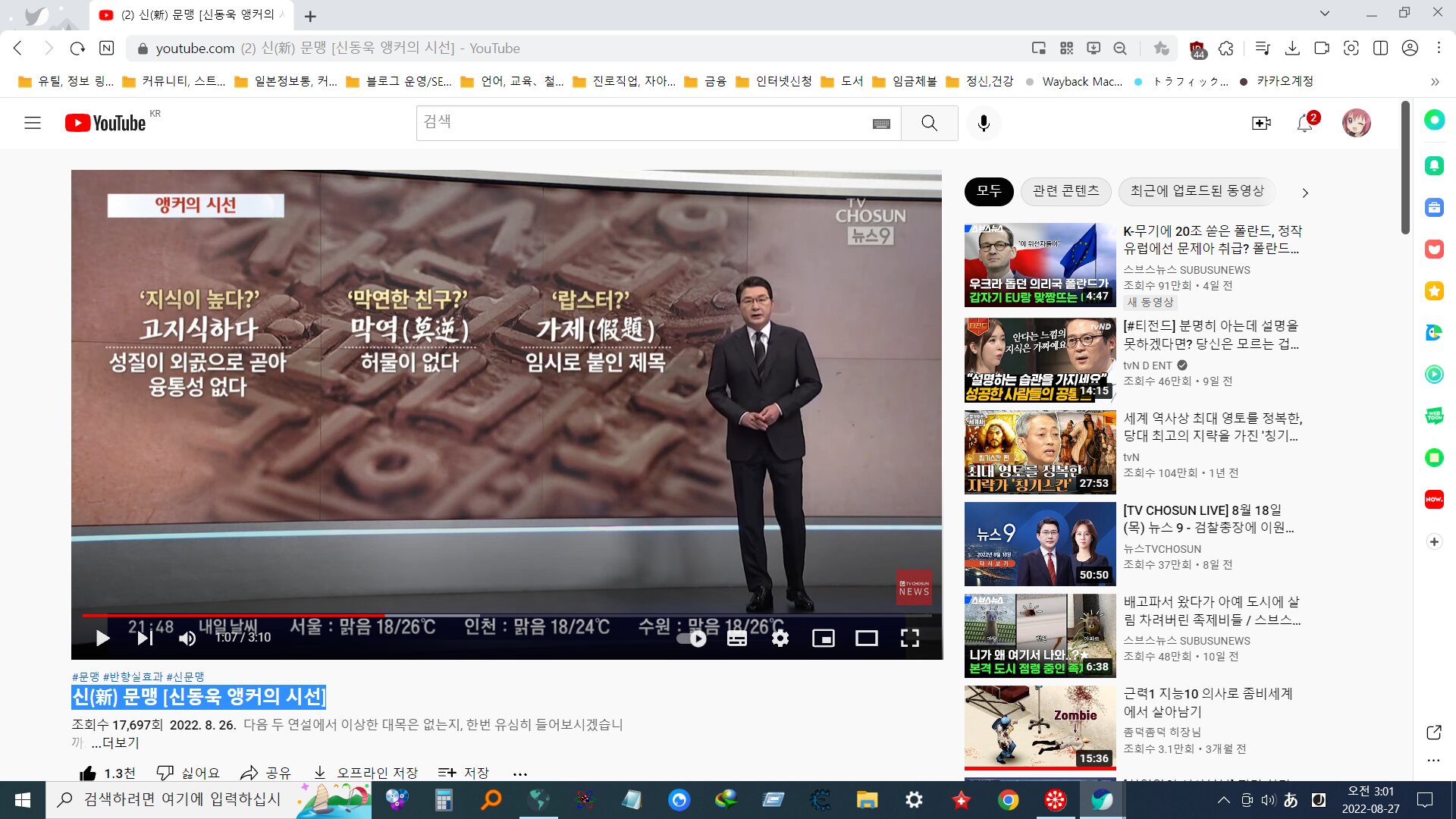The height and width of the screenshot is (819, 1456).
Task: Open the Wayback Machine bookmark
Action: click(x=1073, y=81)
